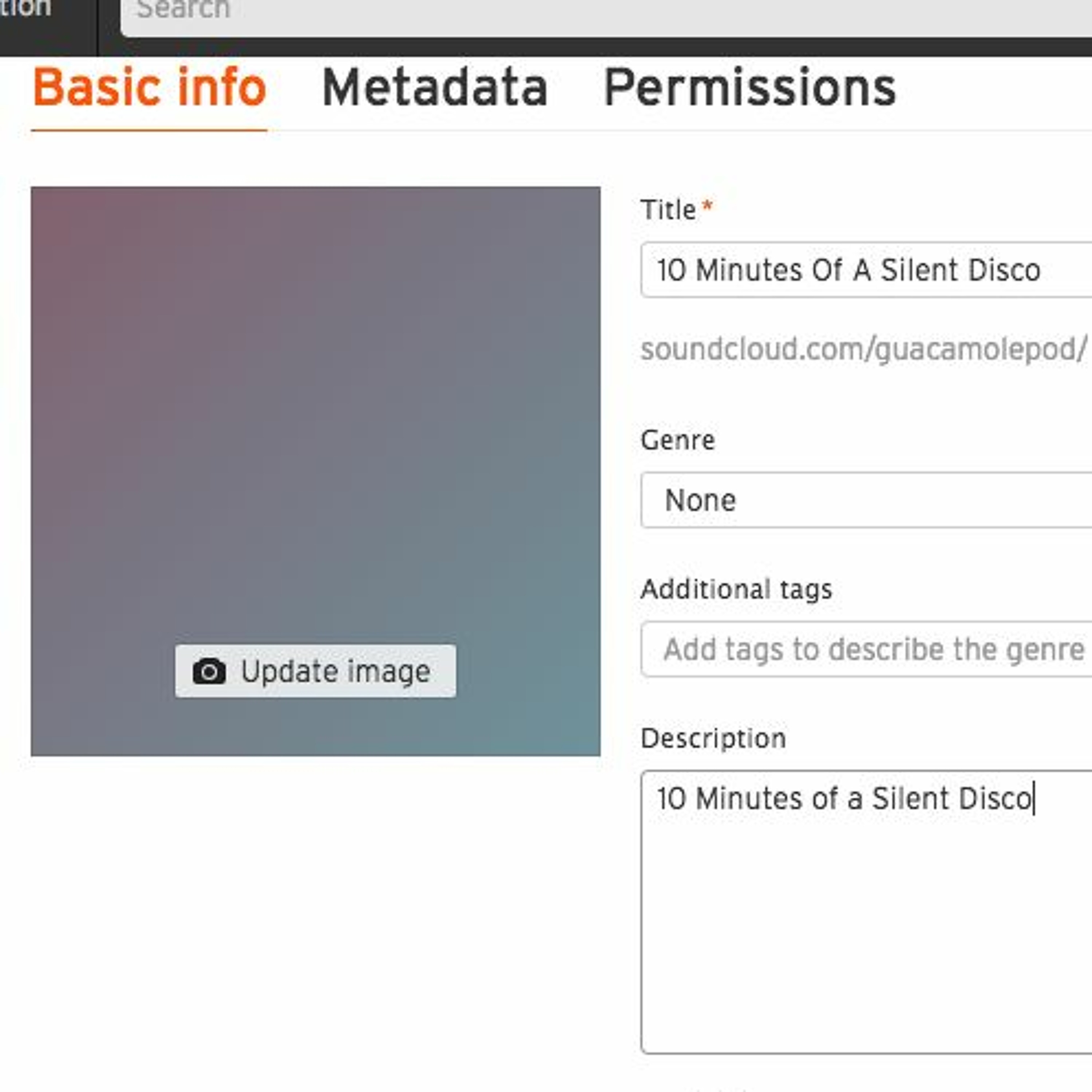Screen dimensions: 1092x1092
Task: Click the soundcloud.com/guacamolepod/ permalink text
Action: [x=863, y=349]
